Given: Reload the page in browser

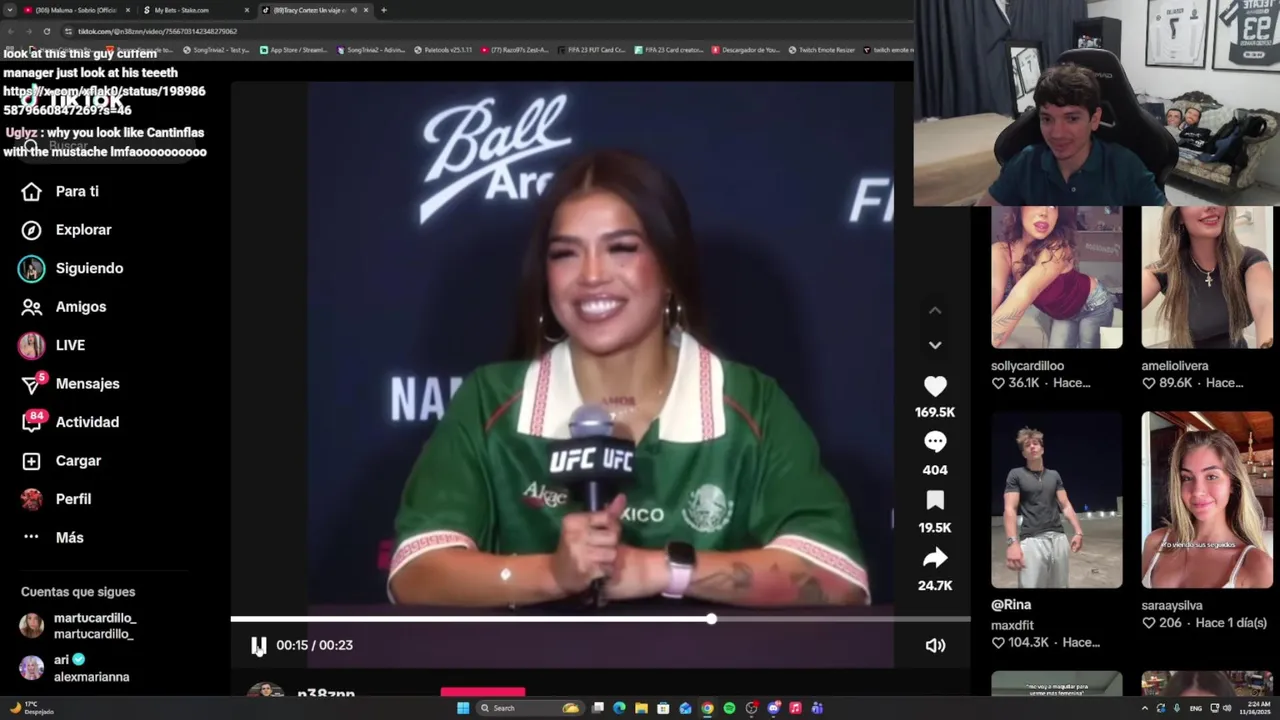Looking at the screenshot, I should click(x=46, y=31).
